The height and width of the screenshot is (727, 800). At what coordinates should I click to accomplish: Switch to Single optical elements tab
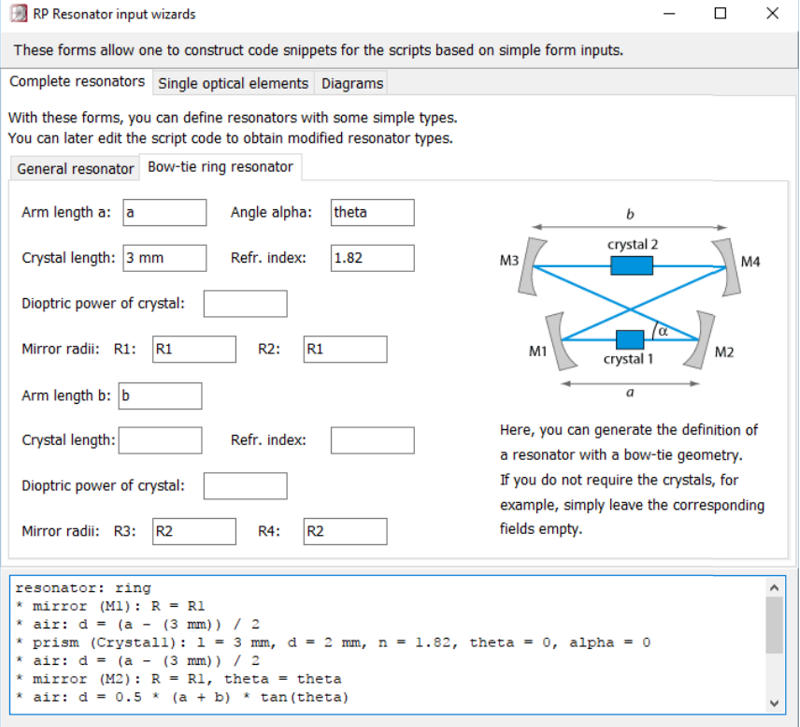coord(233,83)
